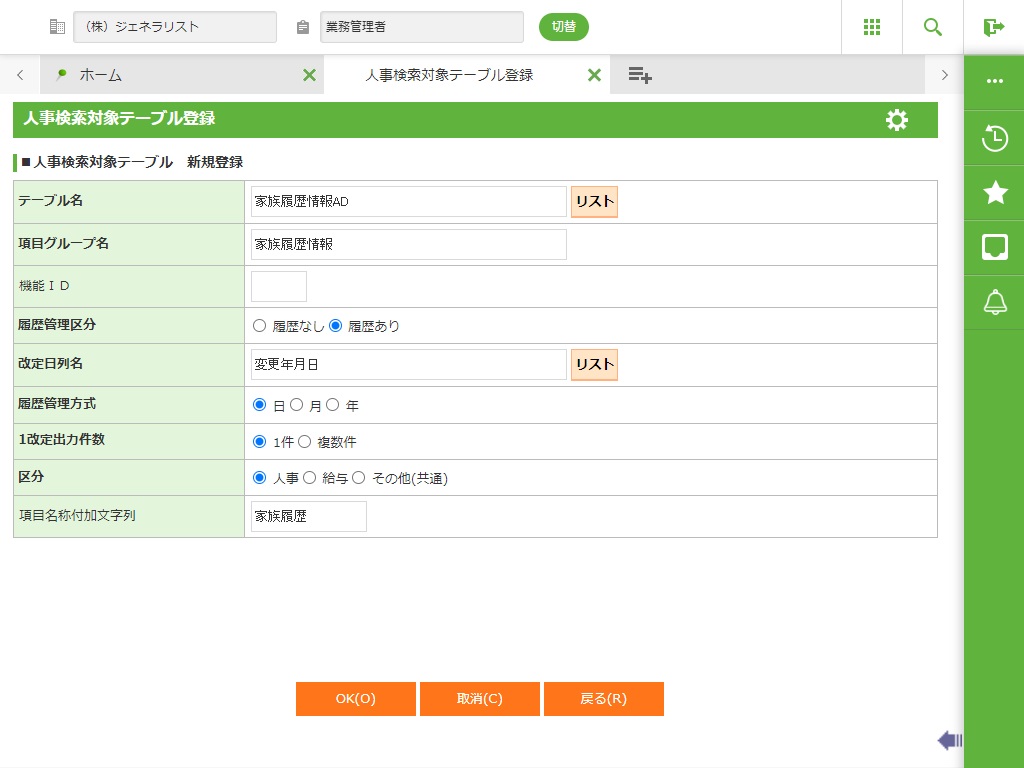The height and width of the screenshot is (768, 1024).
Task: Open リスト picker beside テーブル名 field
Action: 594,202
